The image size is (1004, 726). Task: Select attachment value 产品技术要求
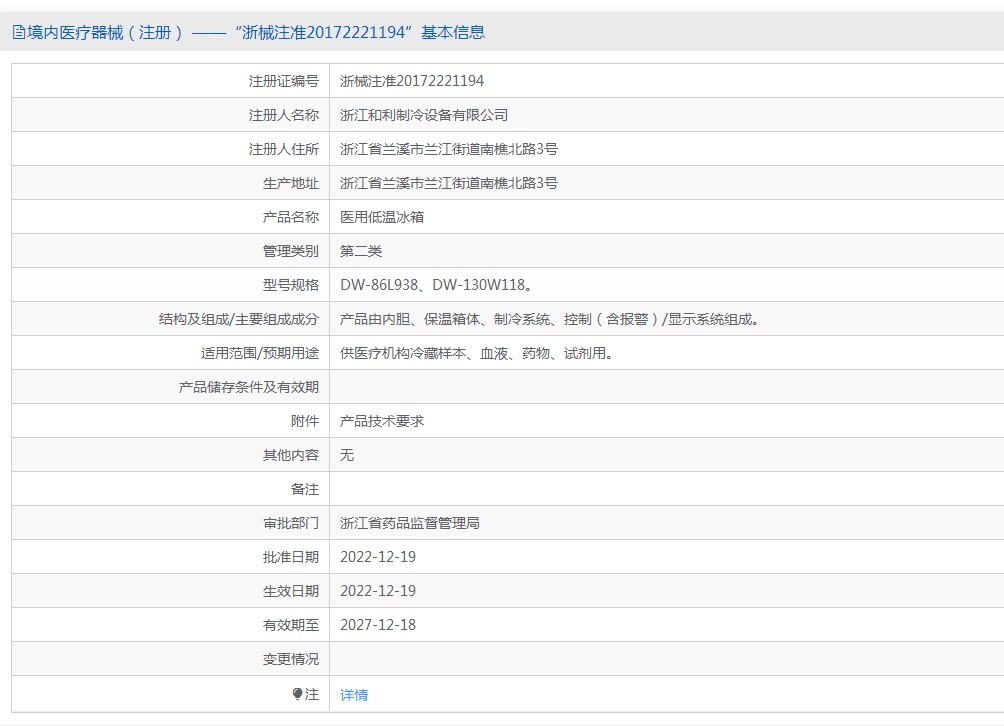pos(382,421)
